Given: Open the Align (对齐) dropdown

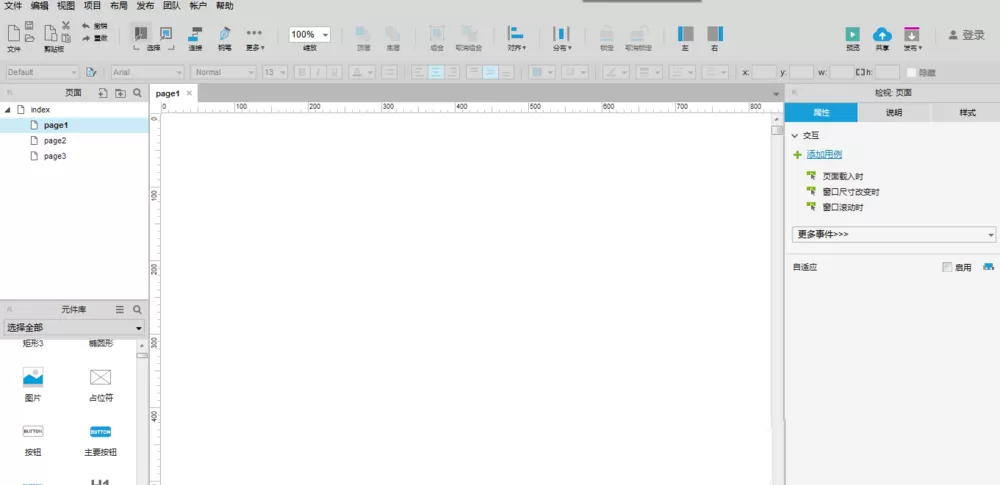Looking at the screenshot, I should [x=516, y=37].
